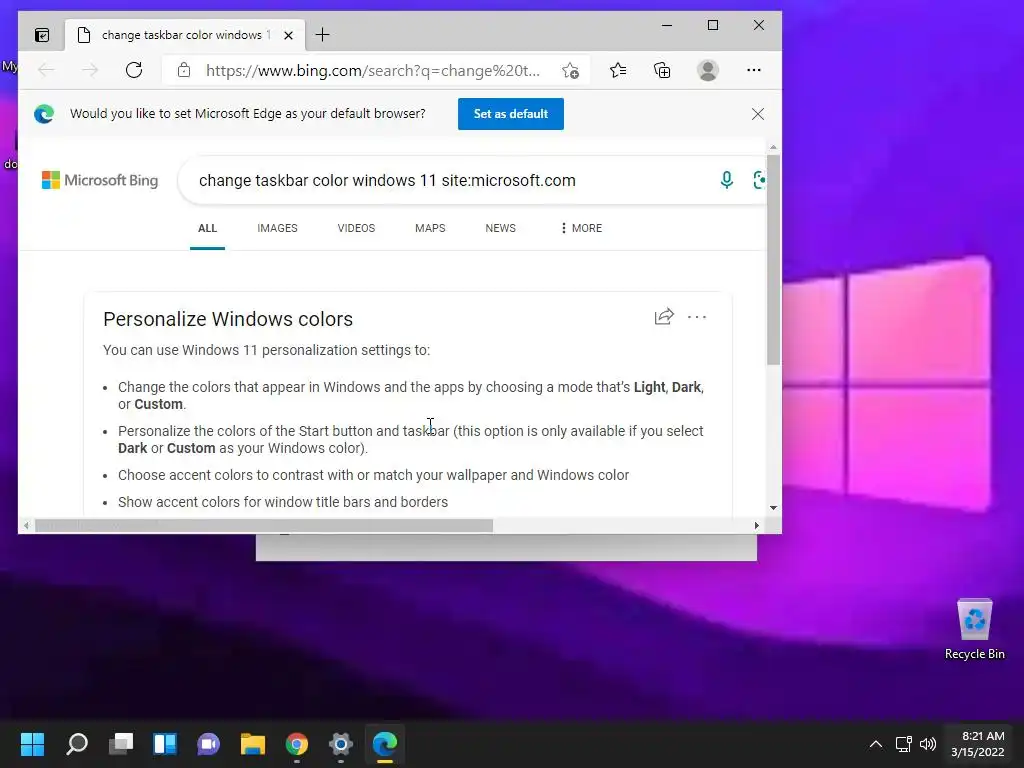Go to Microsoft Bing home logo
Viewport: 1024px width, 768px height.
click(100, 180)
